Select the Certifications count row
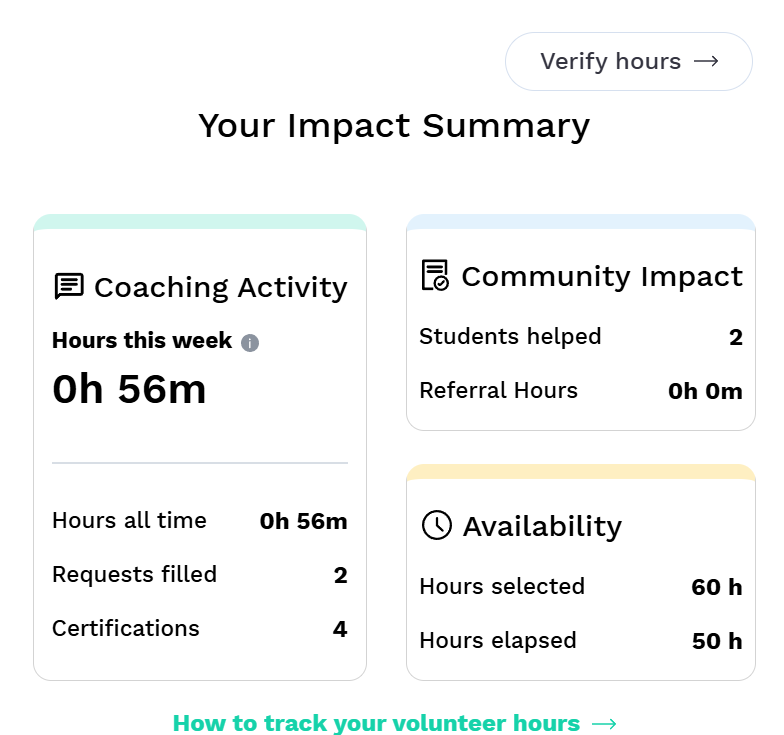The height and width of the screenshot is (735, 784). click(199, 629)
